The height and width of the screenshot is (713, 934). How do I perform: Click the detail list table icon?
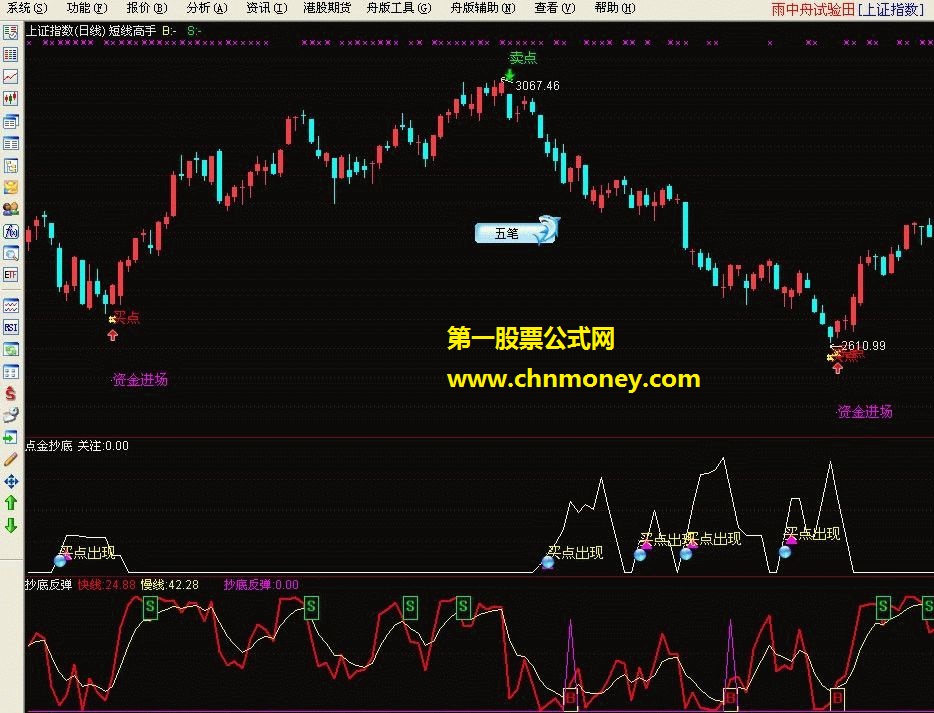coord(10,143)
